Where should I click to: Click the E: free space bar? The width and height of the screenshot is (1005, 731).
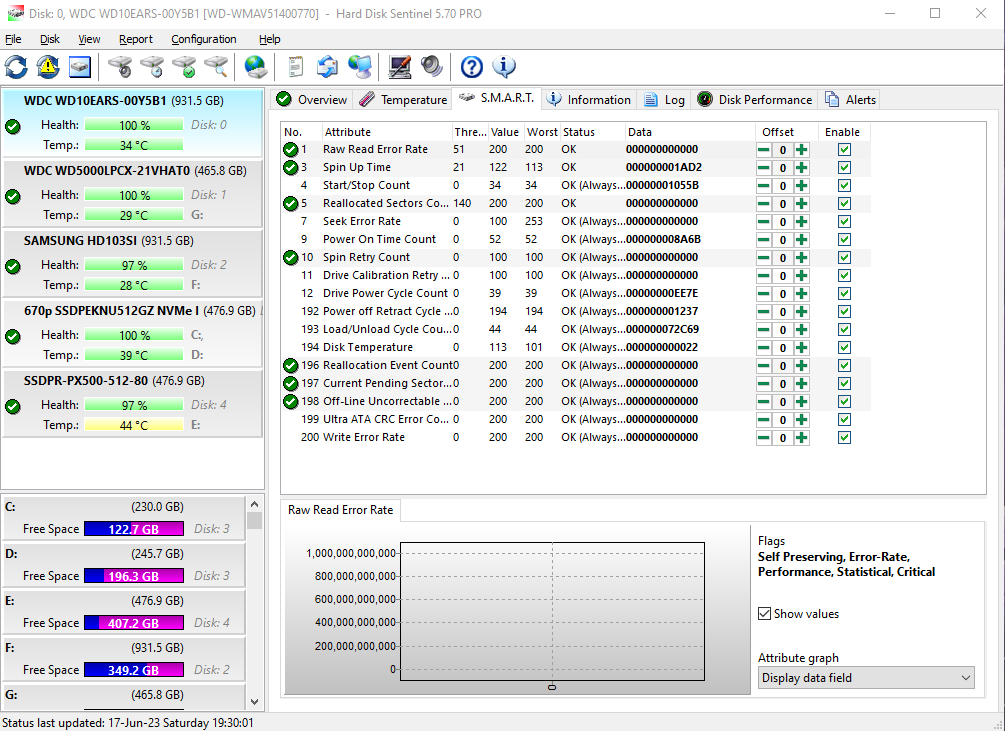pyautogui.click(x=133, y=623)
